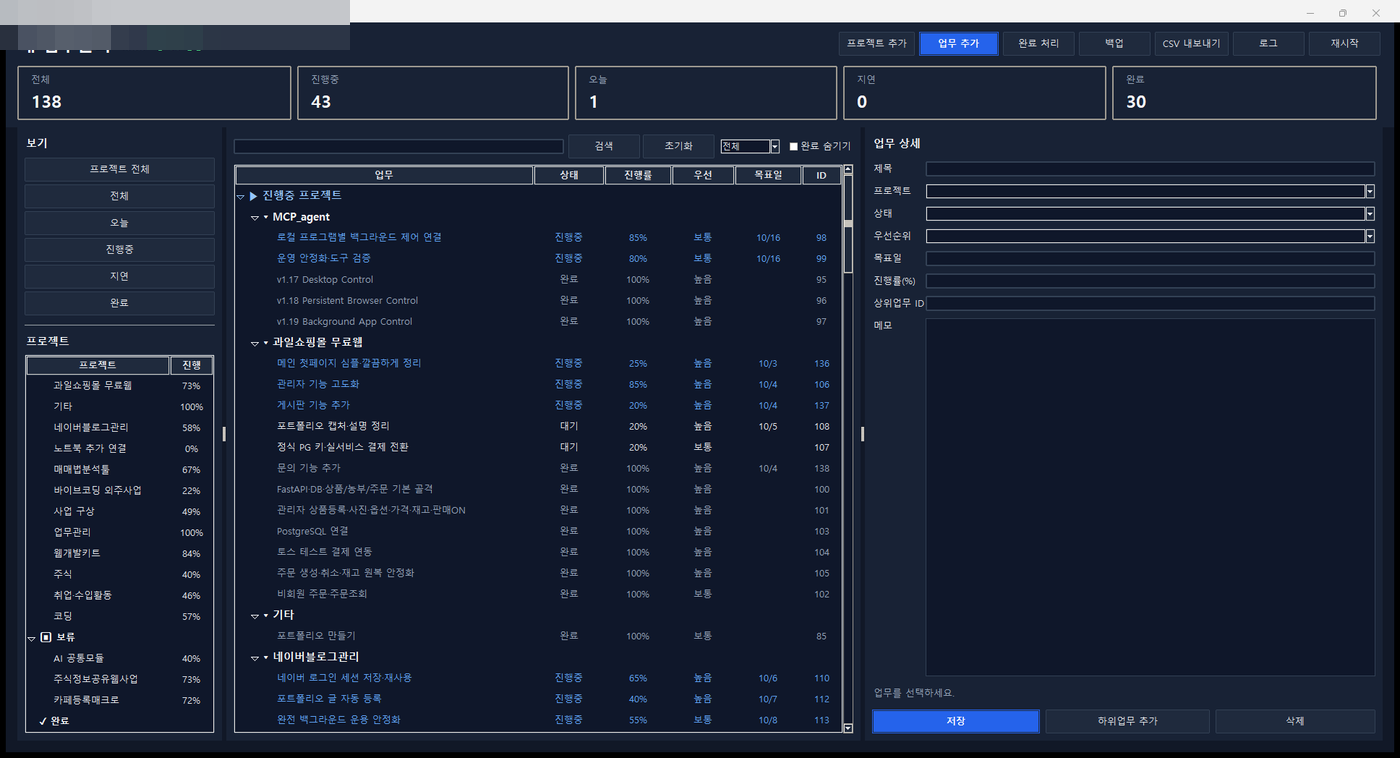Click the search text field
This screenshot has width=1400, height=758.
pos(399,146)
